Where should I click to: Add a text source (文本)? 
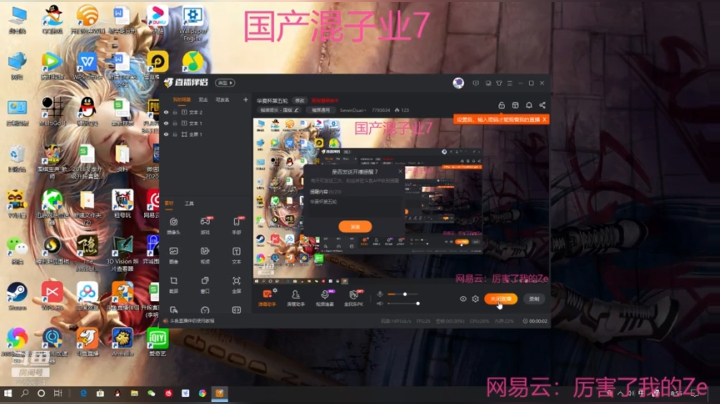pyautogui.click(x=236, y=255)
